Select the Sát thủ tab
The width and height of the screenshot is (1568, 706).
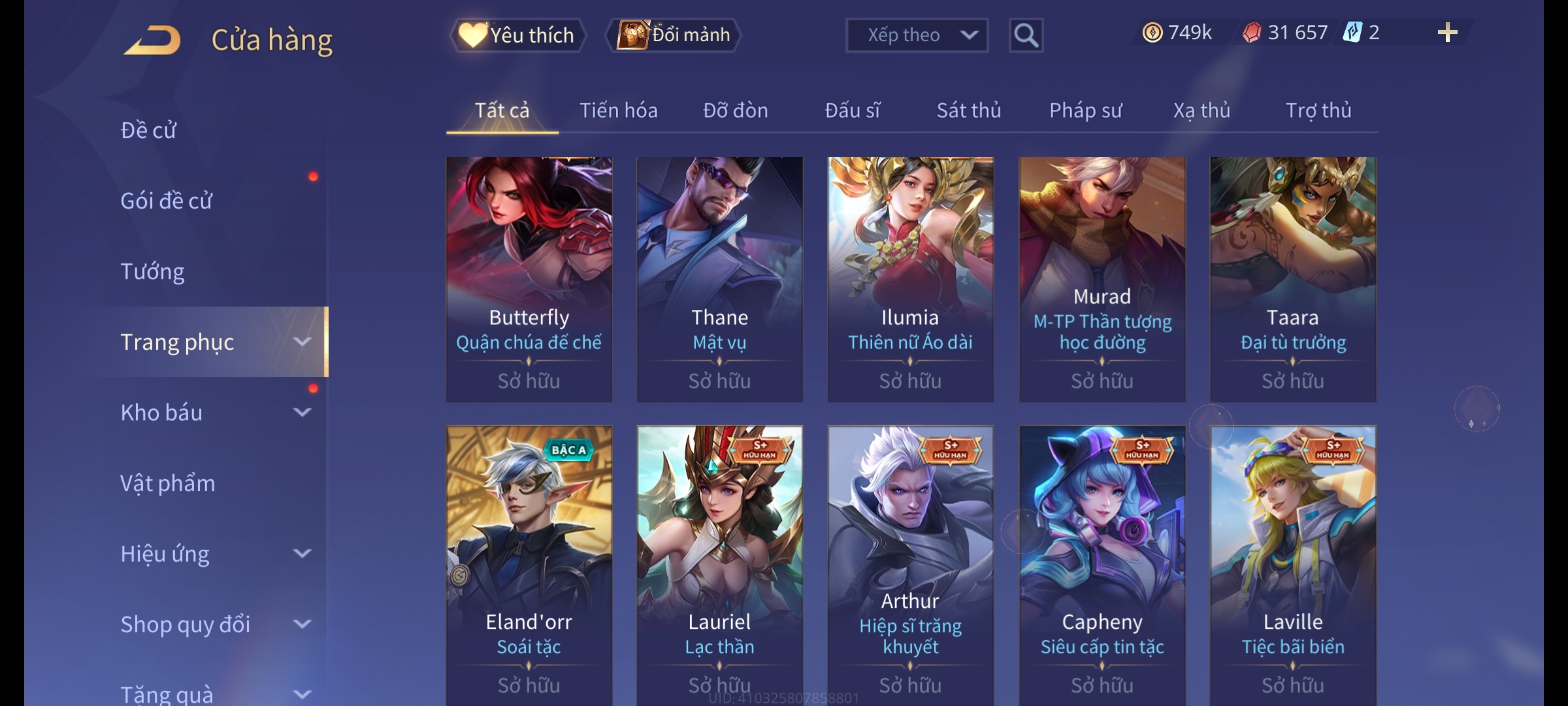969,110
